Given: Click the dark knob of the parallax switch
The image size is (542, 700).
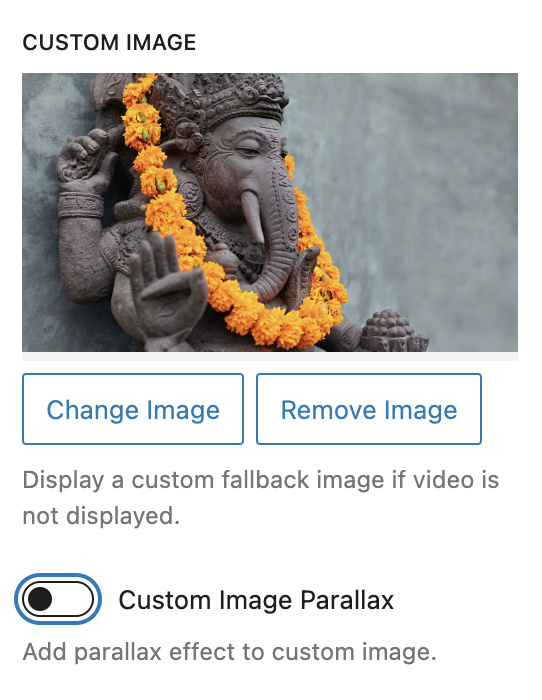Looking at the screenshot, I should click(40, 599).
